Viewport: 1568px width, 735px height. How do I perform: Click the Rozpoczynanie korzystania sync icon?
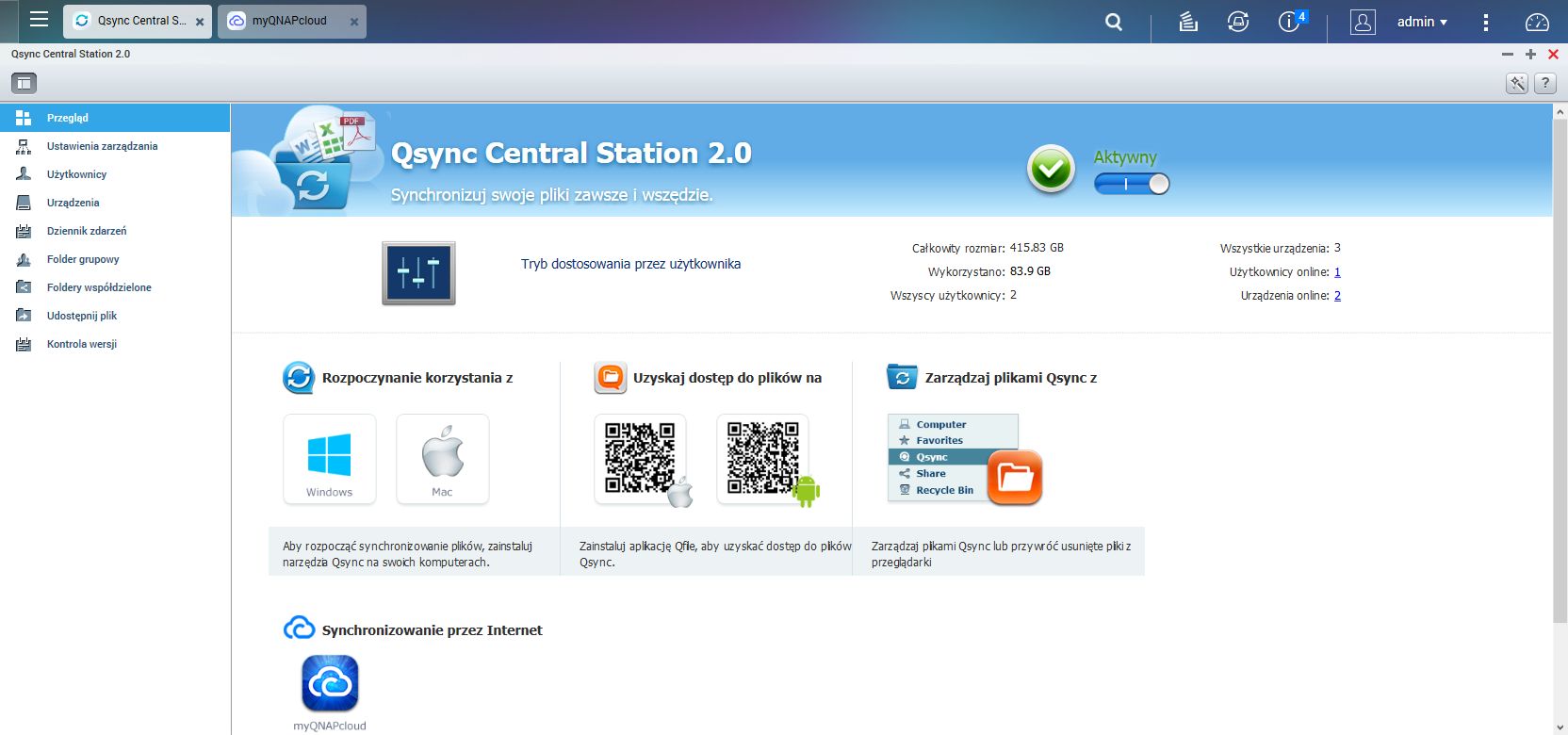coord(299,378)
